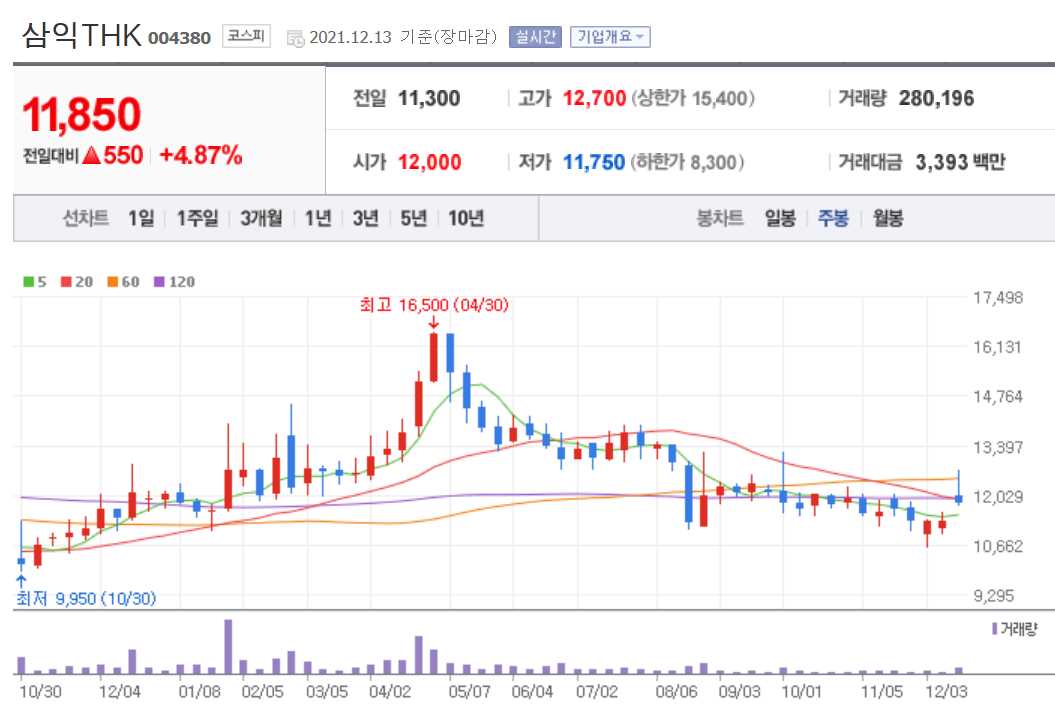
Task: Toggle the green 5-day moving average legend
Action: [x=30, y=281]
